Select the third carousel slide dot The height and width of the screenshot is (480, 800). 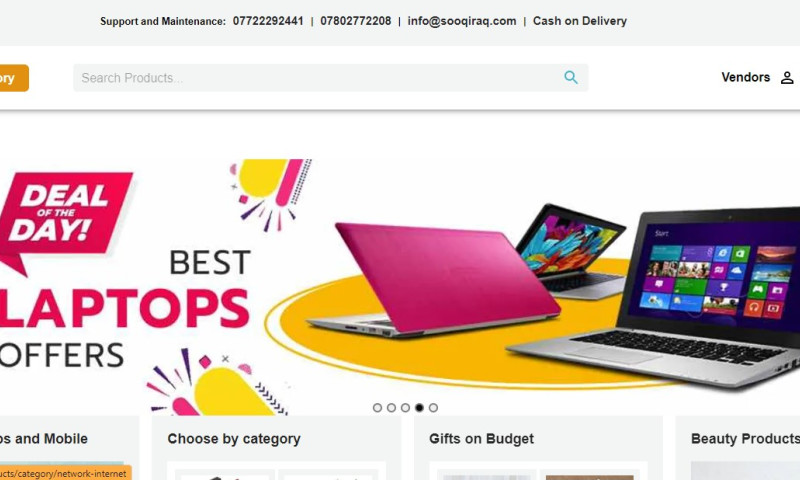pyautogui.click(x=405, y=408)
